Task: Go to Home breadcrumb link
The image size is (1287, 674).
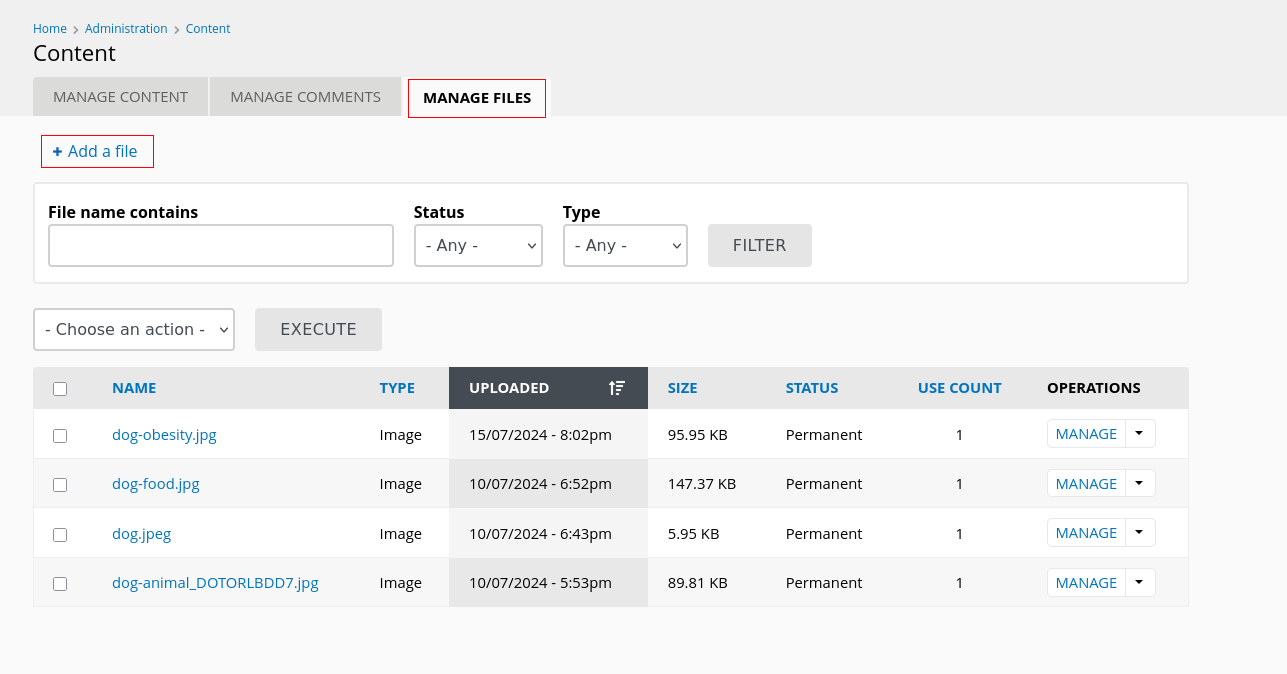Action: pyautogui.click(x=50, y=29)
